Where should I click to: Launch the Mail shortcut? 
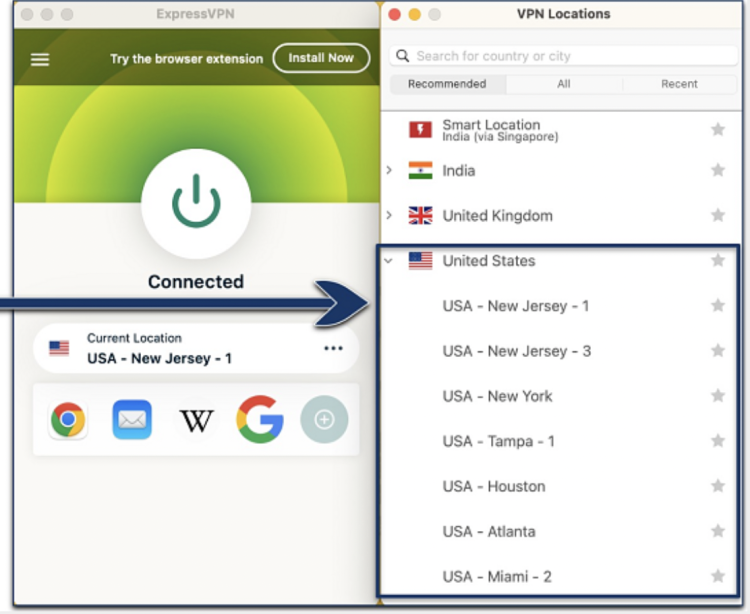132,419
